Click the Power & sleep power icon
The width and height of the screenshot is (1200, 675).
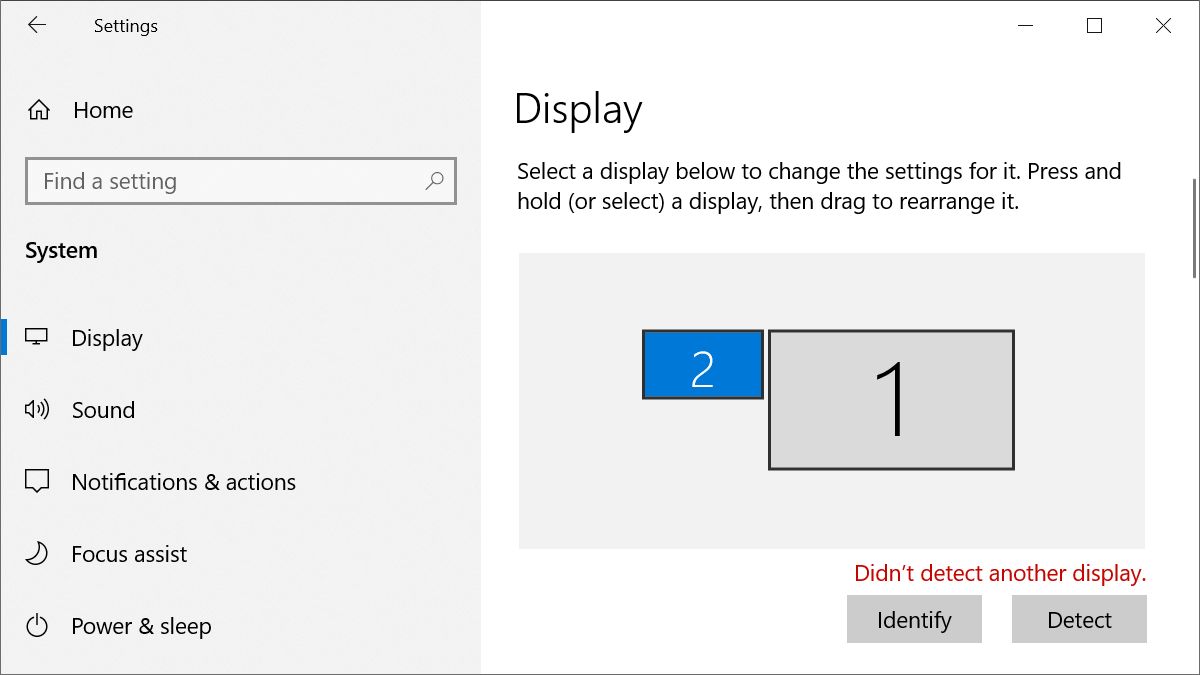[x=37, y=626]
